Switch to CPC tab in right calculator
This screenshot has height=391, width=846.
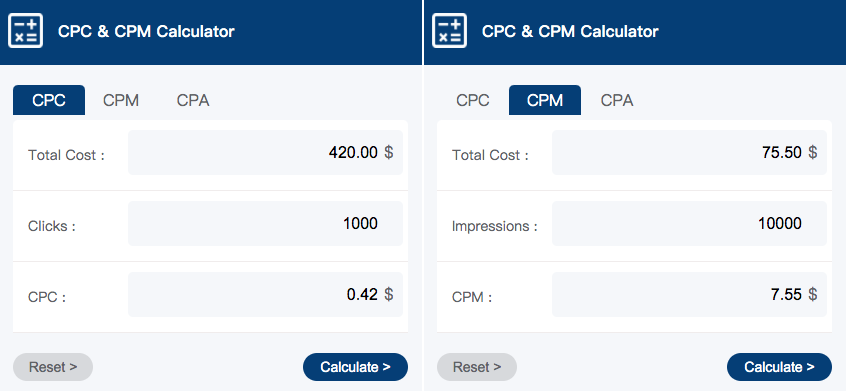473,100
